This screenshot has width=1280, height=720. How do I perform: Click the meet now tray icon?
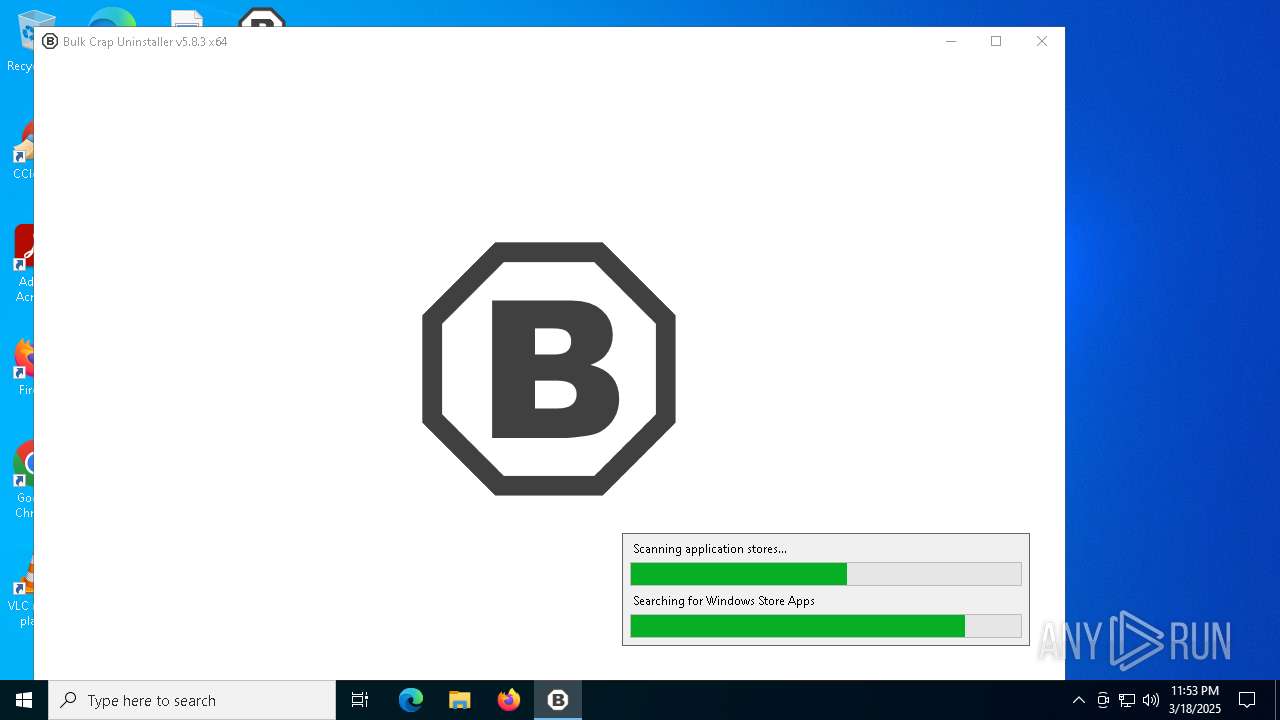coord(1103,700)
